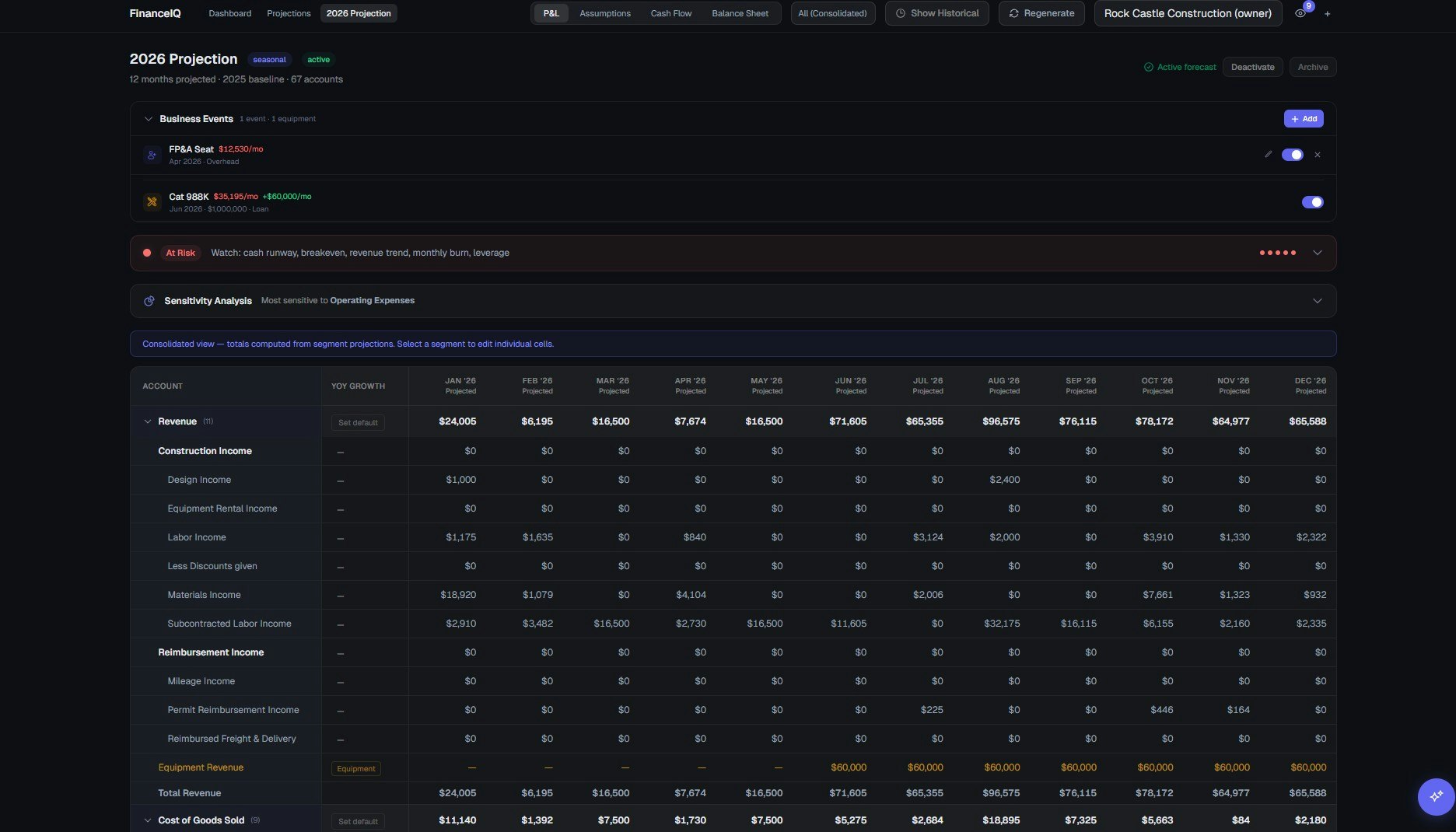The image size is (1456, 832).
Task: Click the Regenerate button
Action: (1041, 13)
